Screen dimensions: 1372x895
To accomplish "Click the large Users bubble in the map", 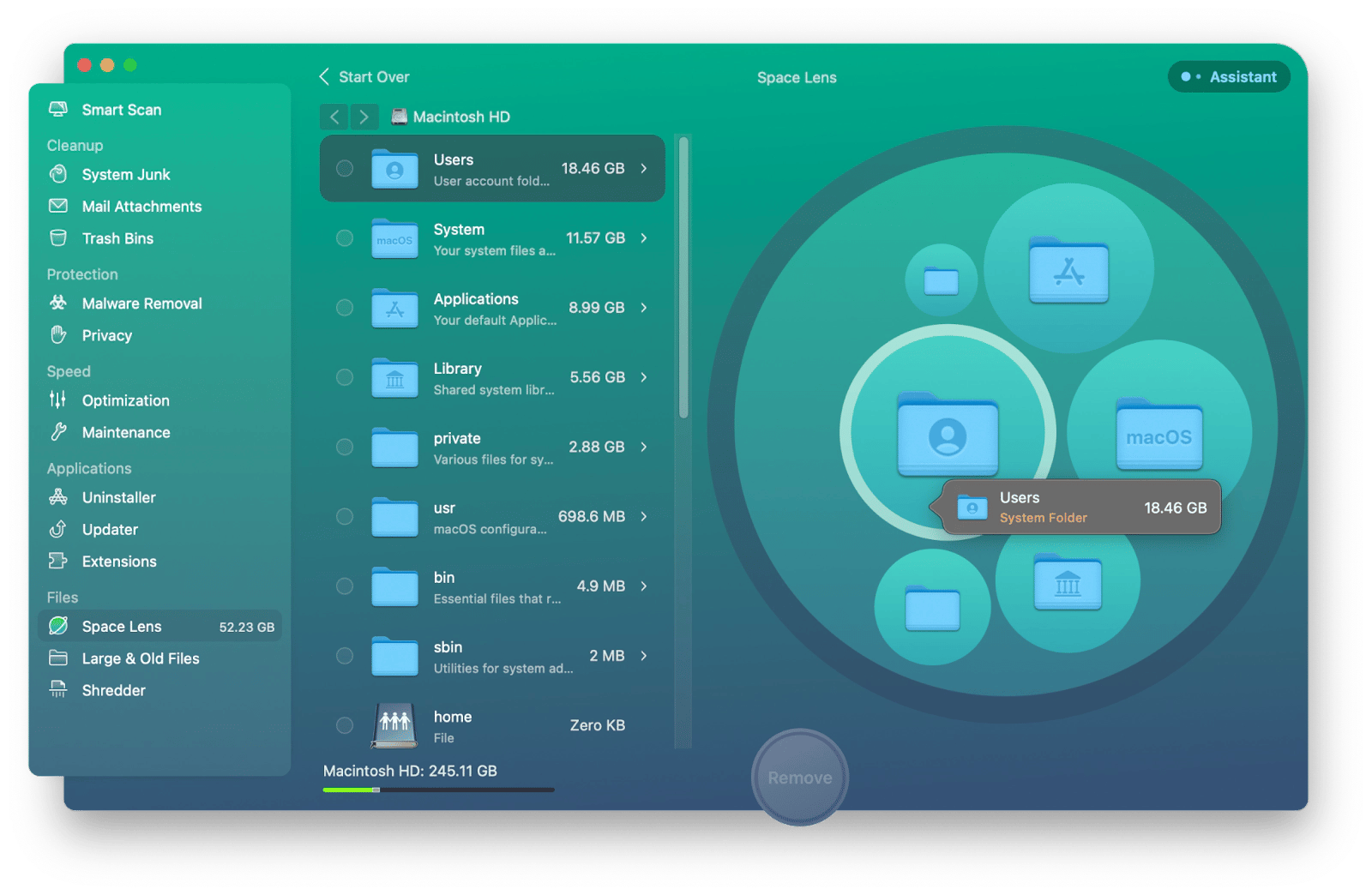I will point(948,432).
